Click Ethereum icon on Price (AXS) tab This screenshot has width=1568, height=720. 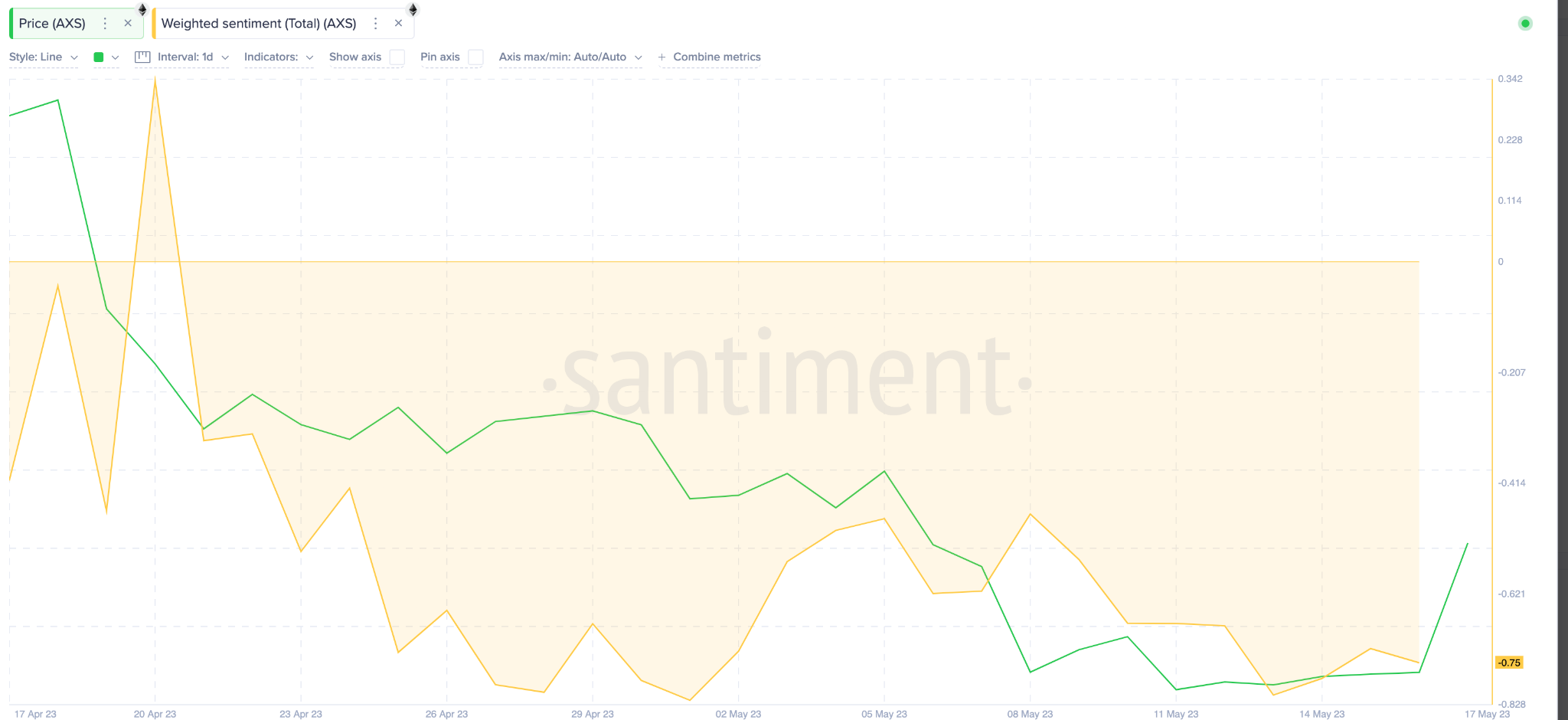click(142, 9)
